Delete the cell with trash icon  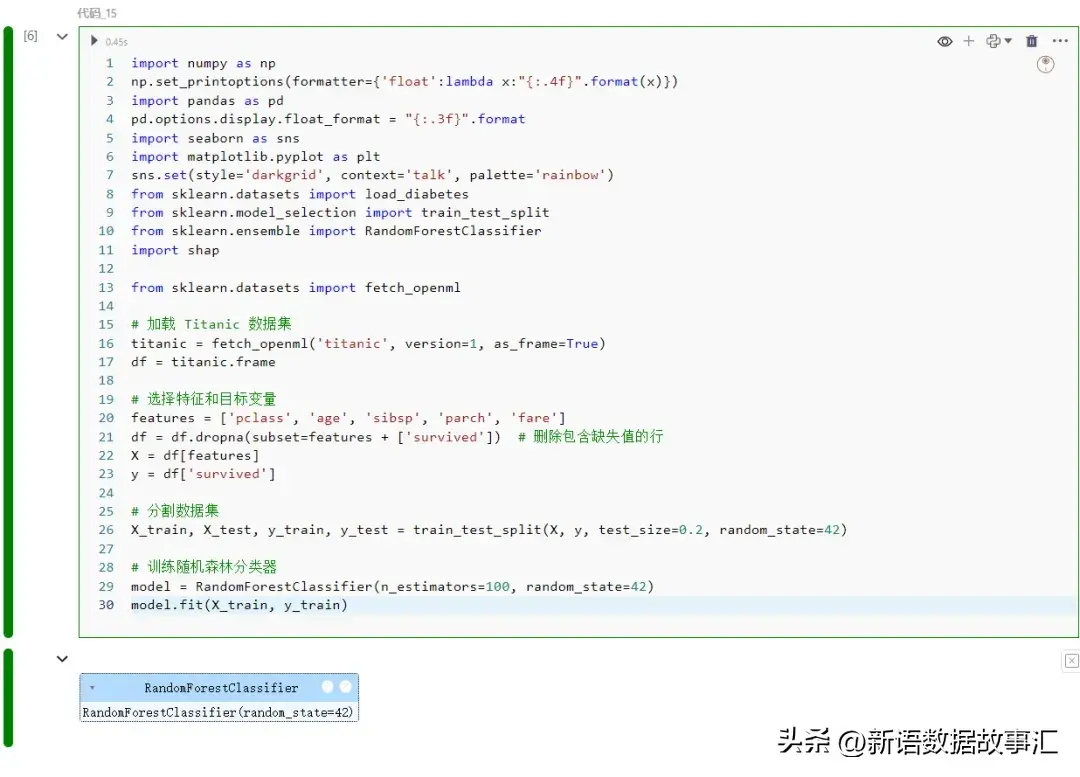1032,41
